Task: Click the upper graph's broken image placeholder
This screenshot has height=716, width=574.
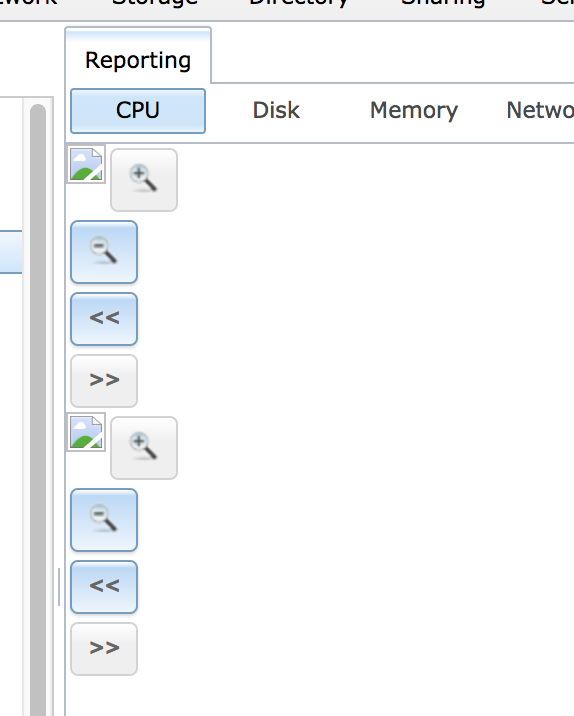Action: (86, 164)
